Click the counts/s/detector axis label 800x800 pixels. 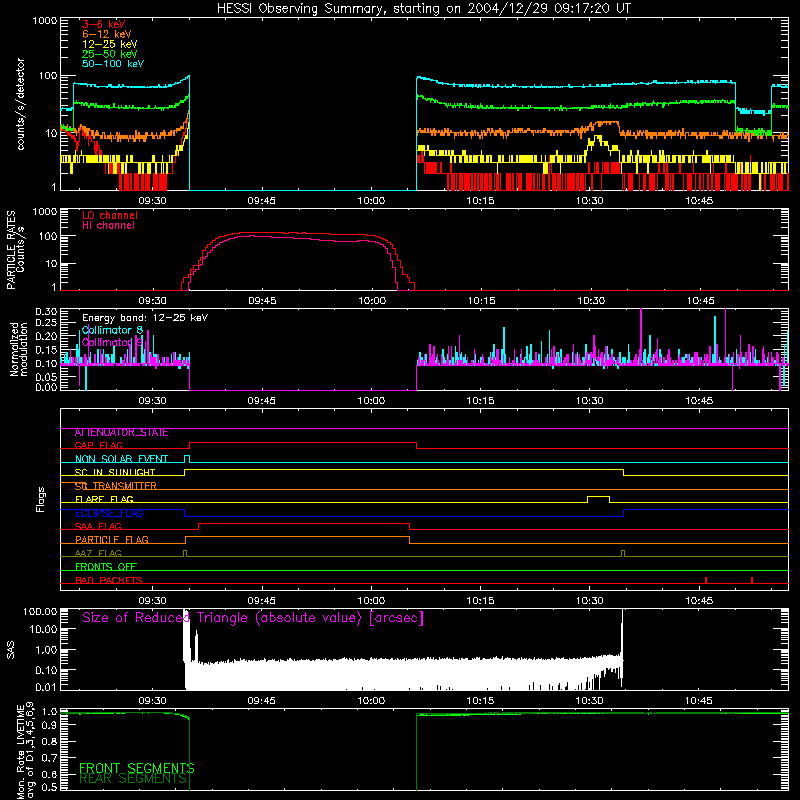click(x=21, y=104)
